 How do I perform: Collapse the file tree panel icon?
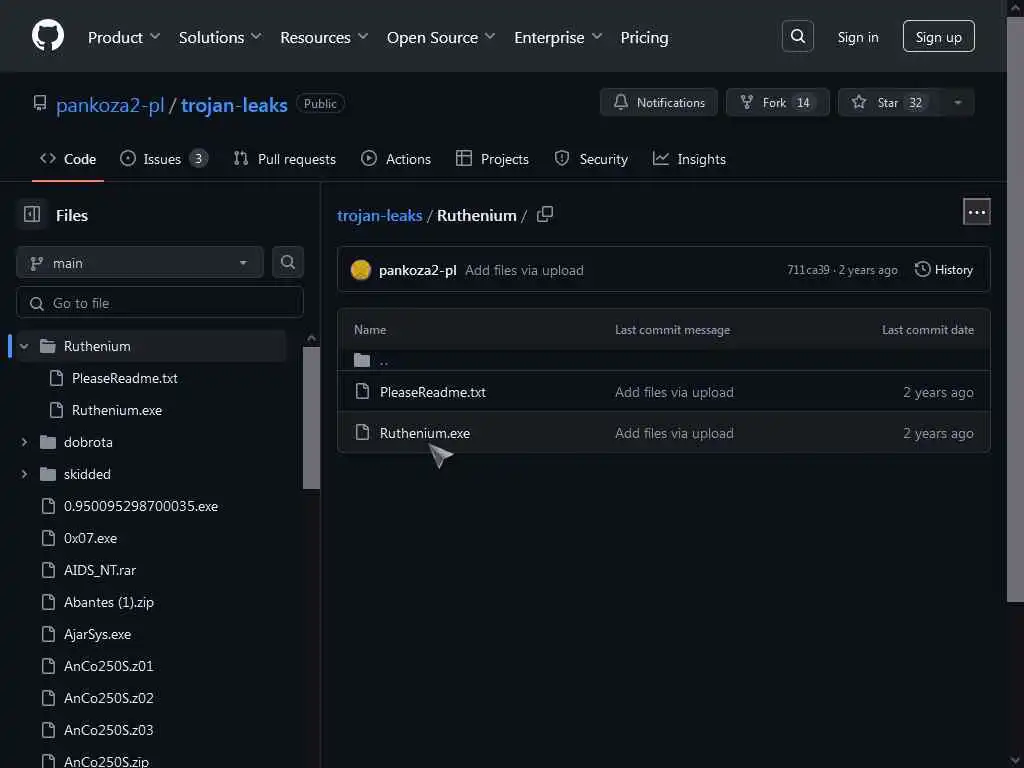[32, 214]
